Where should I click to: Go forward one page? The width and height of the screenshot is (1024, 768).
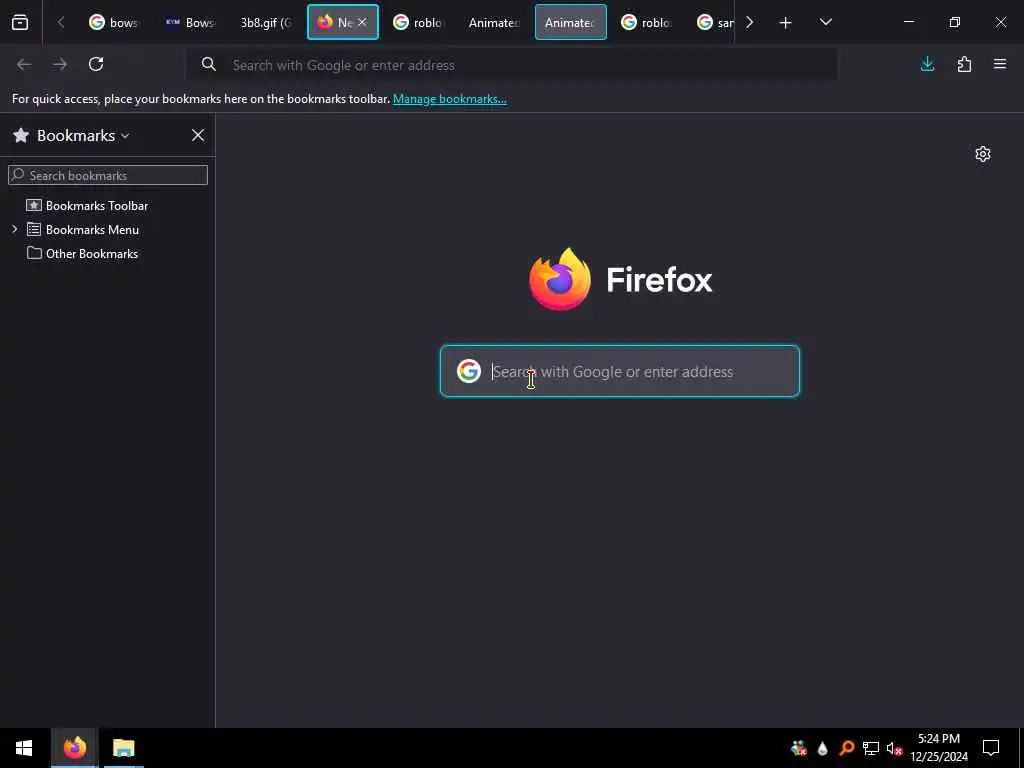tap(60, 64)
